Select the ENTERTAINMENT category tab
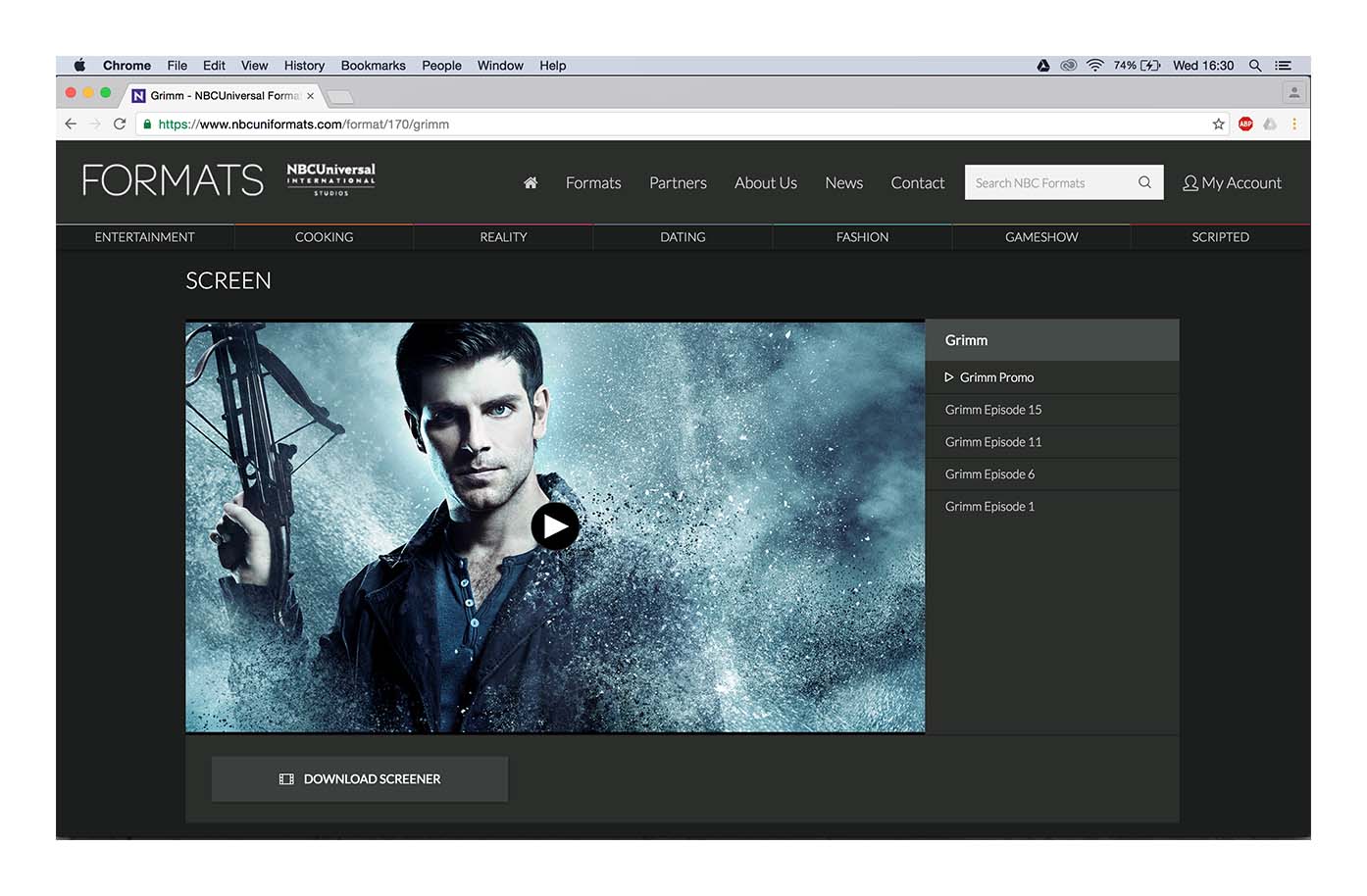Viewport: 1367px width, 896px height. click(x=145, y=237)
